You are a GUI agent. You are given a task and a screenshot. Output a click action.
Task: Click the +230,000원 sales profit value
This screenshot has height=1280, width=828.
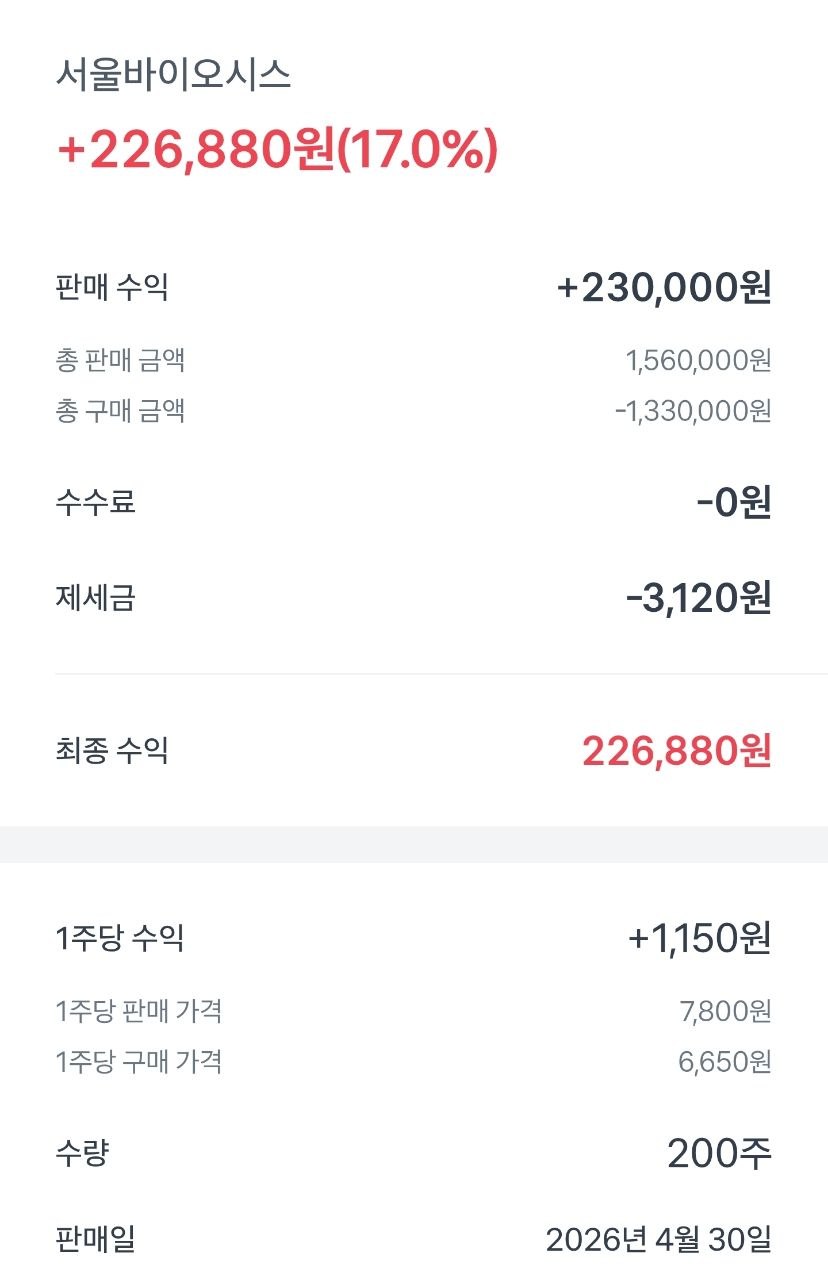pyautogui.click(x=664, y=288)
